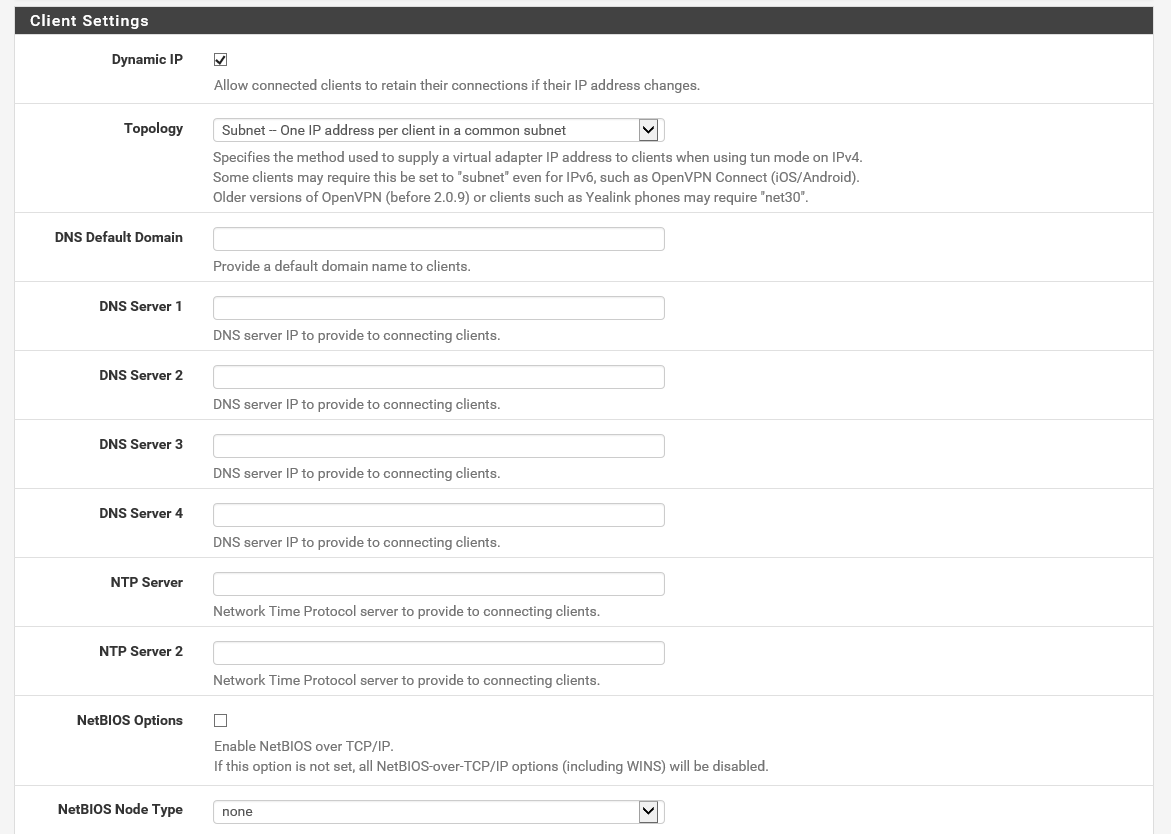Click 'Enable NetBIOS over TCP/IP.' description text
The width and height of the screenshot is (1171, 834).
point(304,746)
